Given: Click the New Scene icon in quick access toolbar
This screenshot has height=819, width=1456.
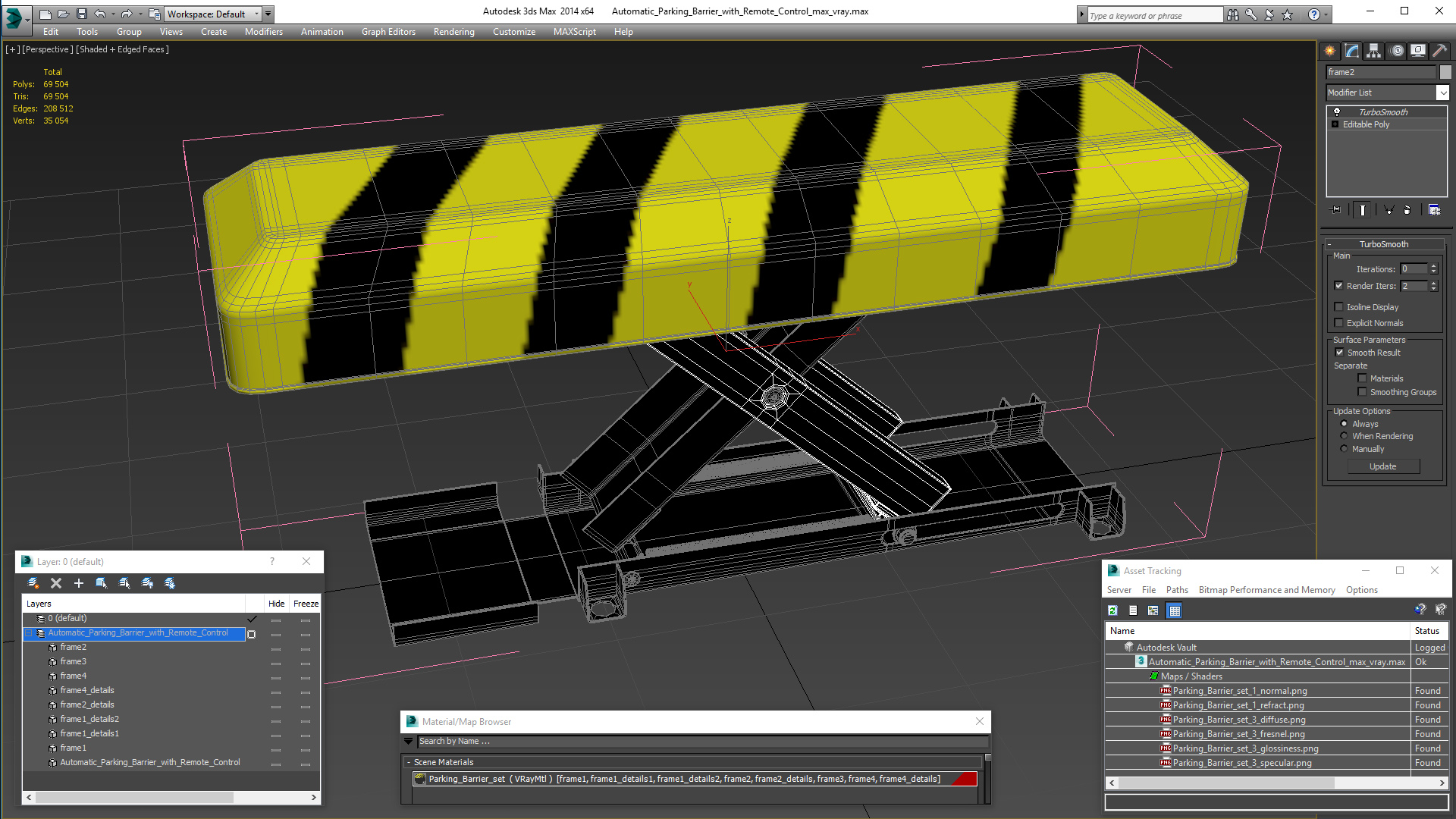Looking at the screenshot, I should coord(45,14).
